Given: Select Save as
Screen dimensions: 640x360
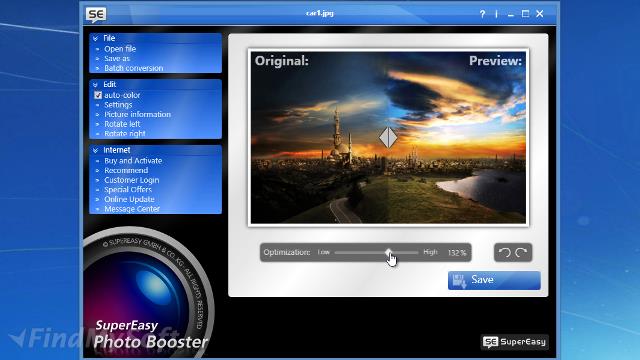Looking at the screenshot, I should (x=117, y=58).
